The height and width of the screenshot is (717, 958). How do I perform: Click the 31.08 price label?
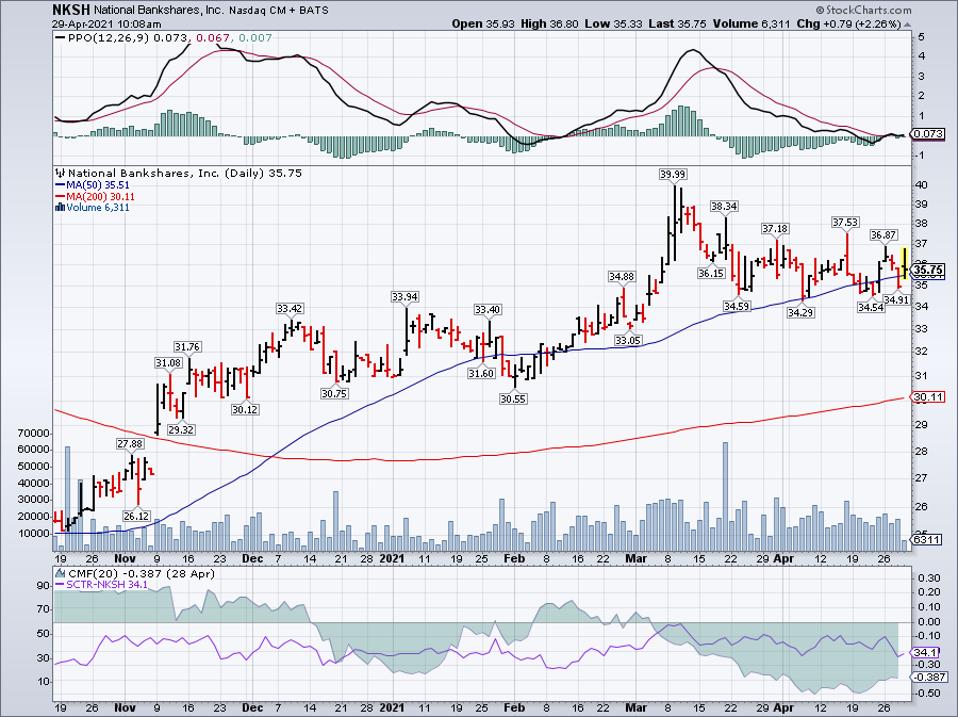168,363
